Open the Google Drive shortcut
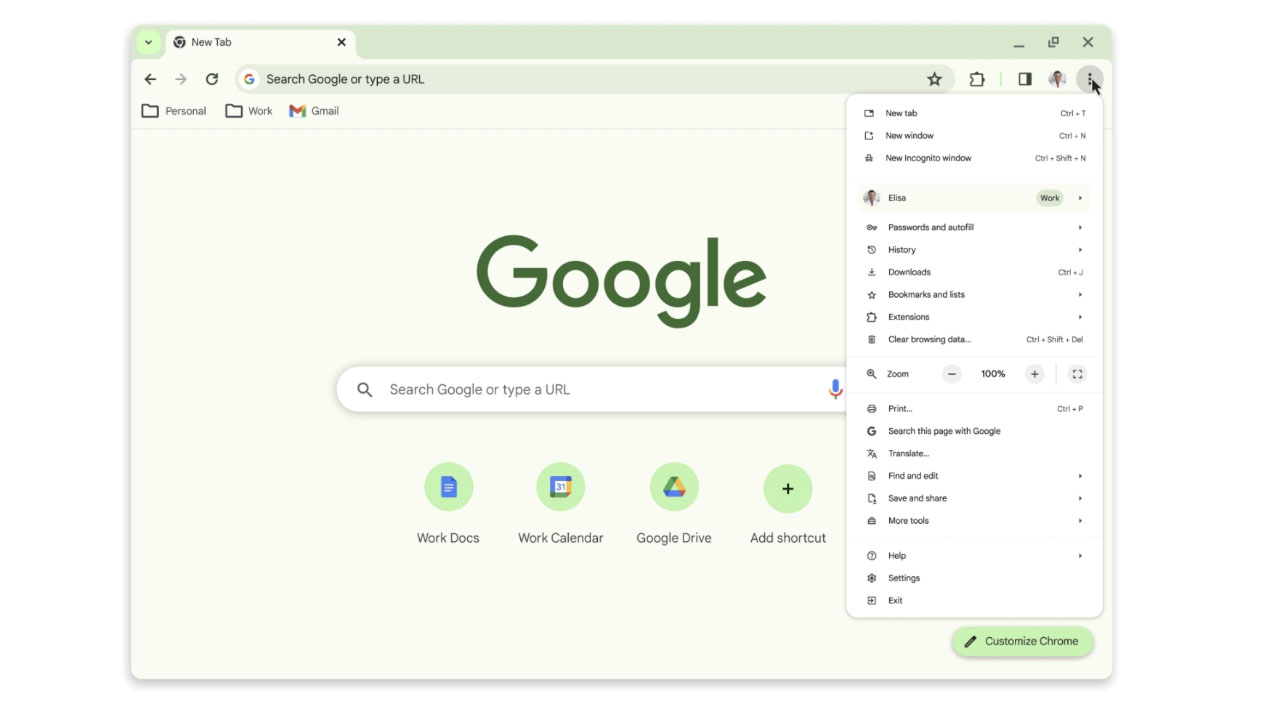This screenshot has height=720, width=1280. [x=674, y=489]
